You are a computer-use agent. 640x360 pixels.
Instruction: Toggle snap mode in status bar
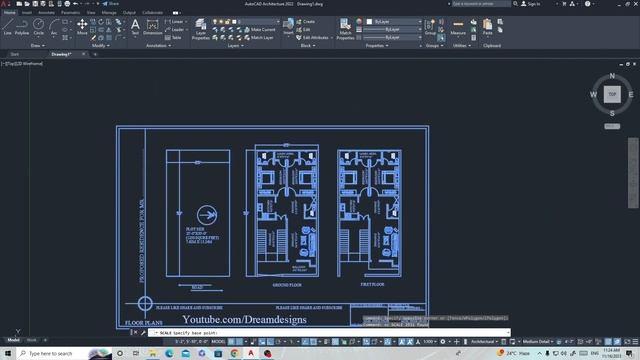click(240, 342)
